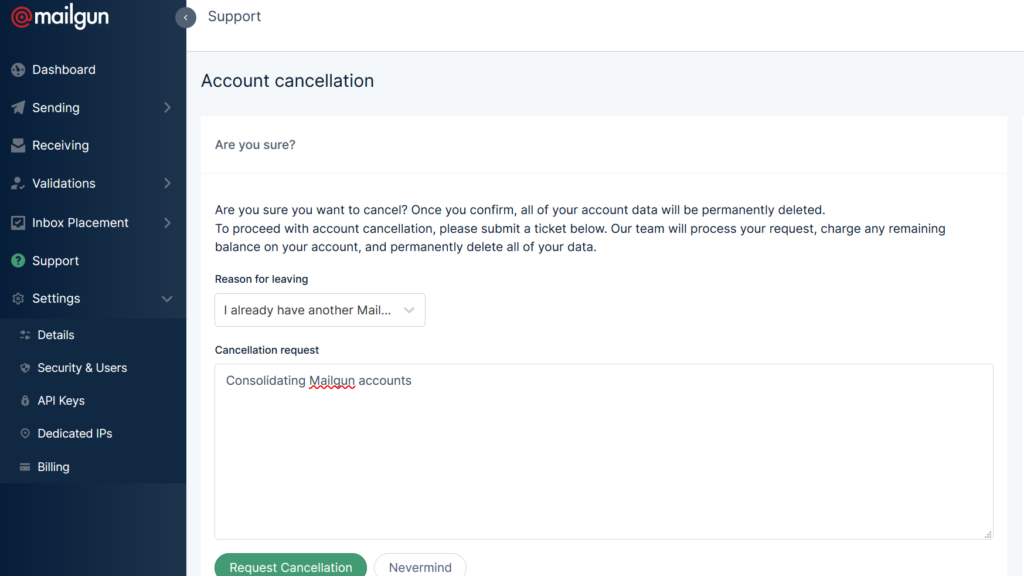This screenshot has height=576, width=1024.
Task: Expand the Sending submenu chevron
Action: pos(167,108)
